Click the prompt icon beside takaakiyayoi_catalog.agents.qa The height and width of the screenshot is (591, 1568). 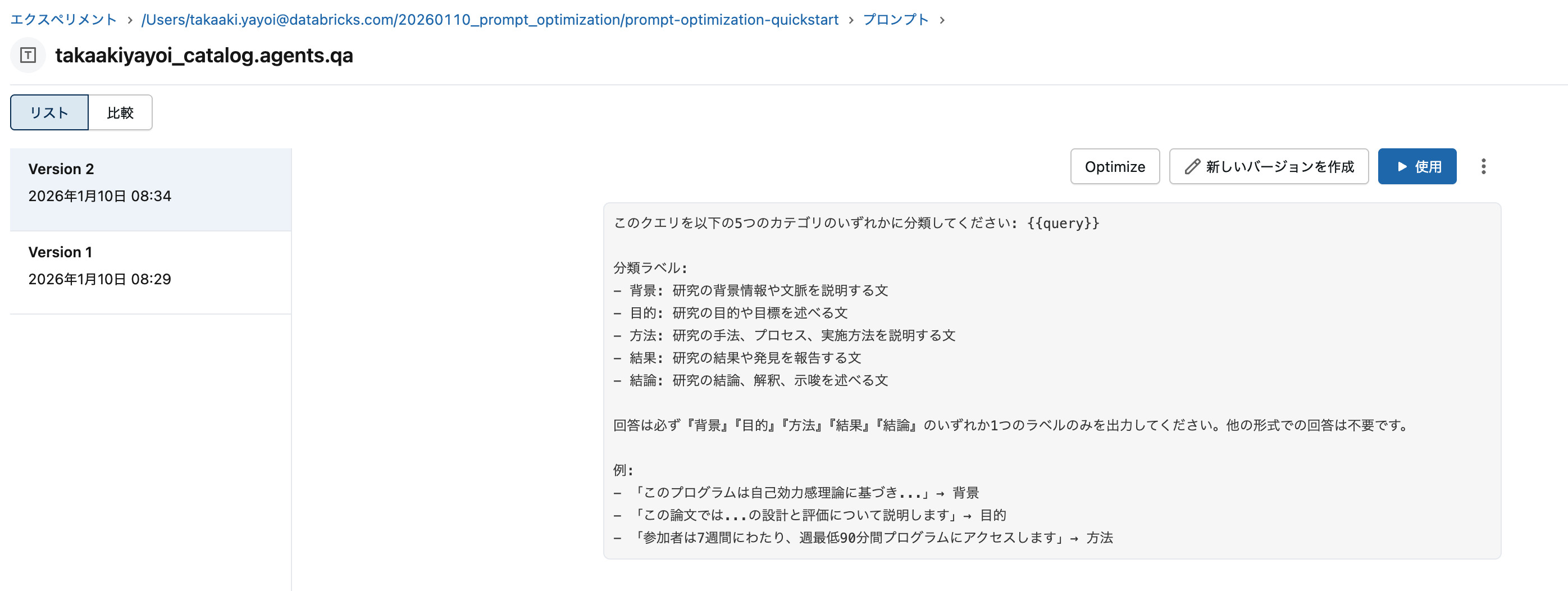pos(28,56)
